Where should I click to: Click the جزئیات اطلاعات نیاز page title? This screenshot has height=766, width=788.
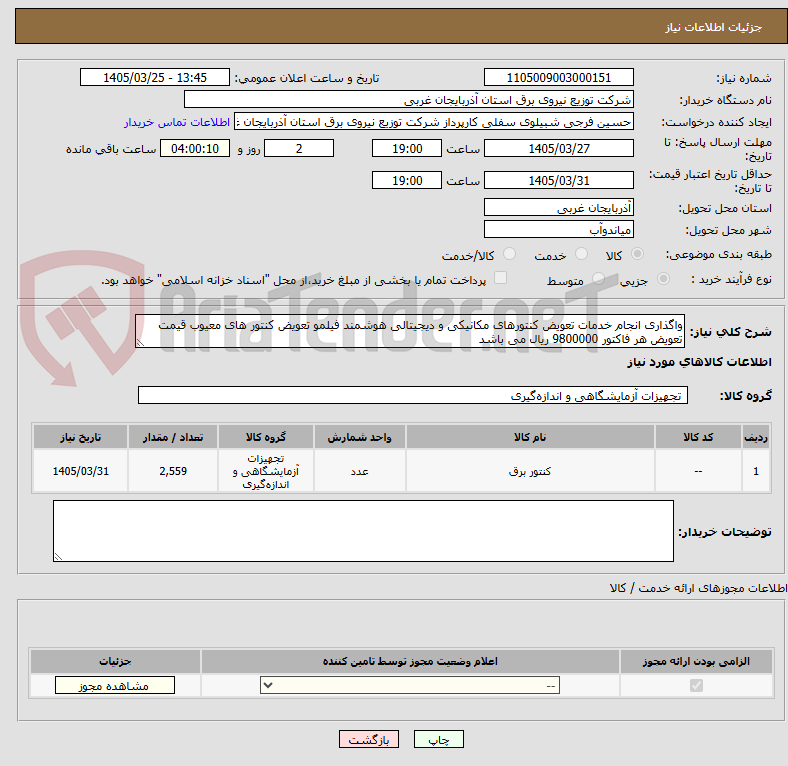point(714,27)
